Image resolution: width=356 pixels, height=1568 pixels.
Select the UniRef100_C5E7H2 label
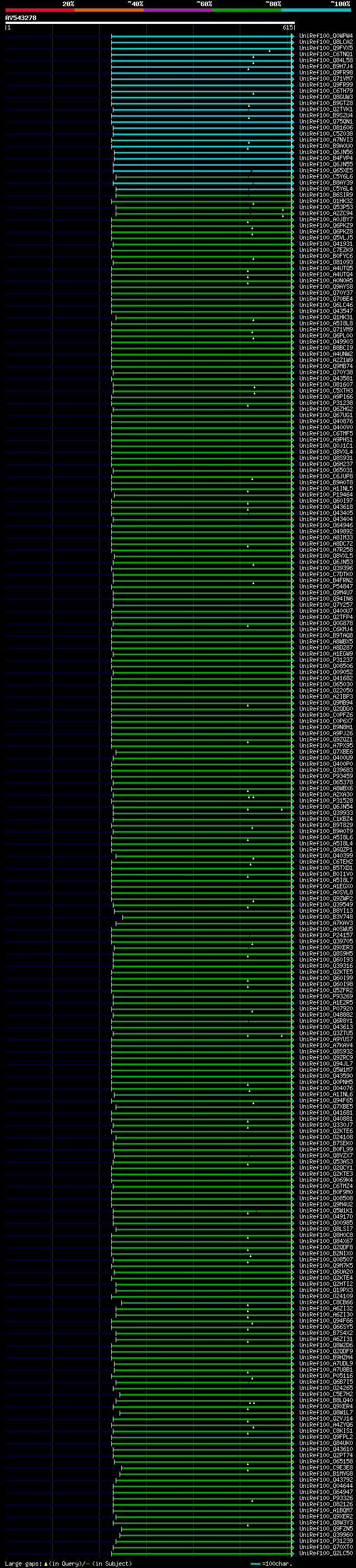coord(326,1394)
